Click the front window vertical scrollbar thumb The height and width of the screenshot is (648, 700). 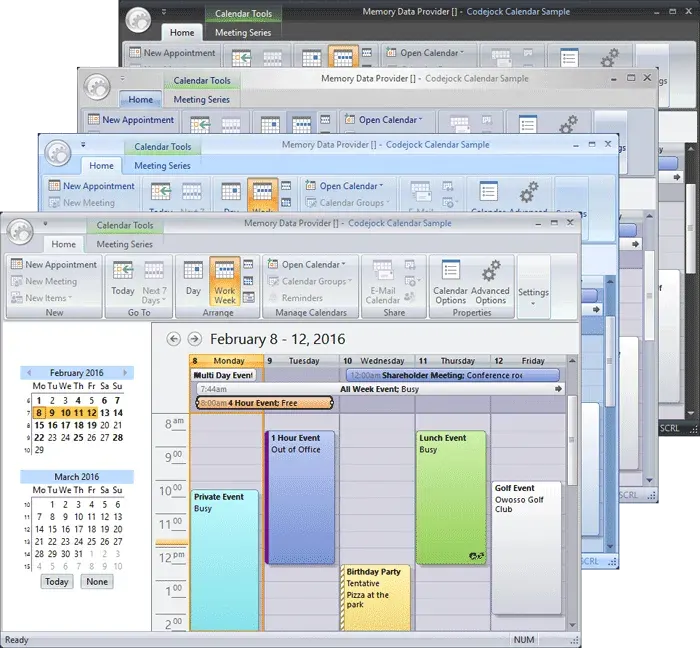[572, 440]
